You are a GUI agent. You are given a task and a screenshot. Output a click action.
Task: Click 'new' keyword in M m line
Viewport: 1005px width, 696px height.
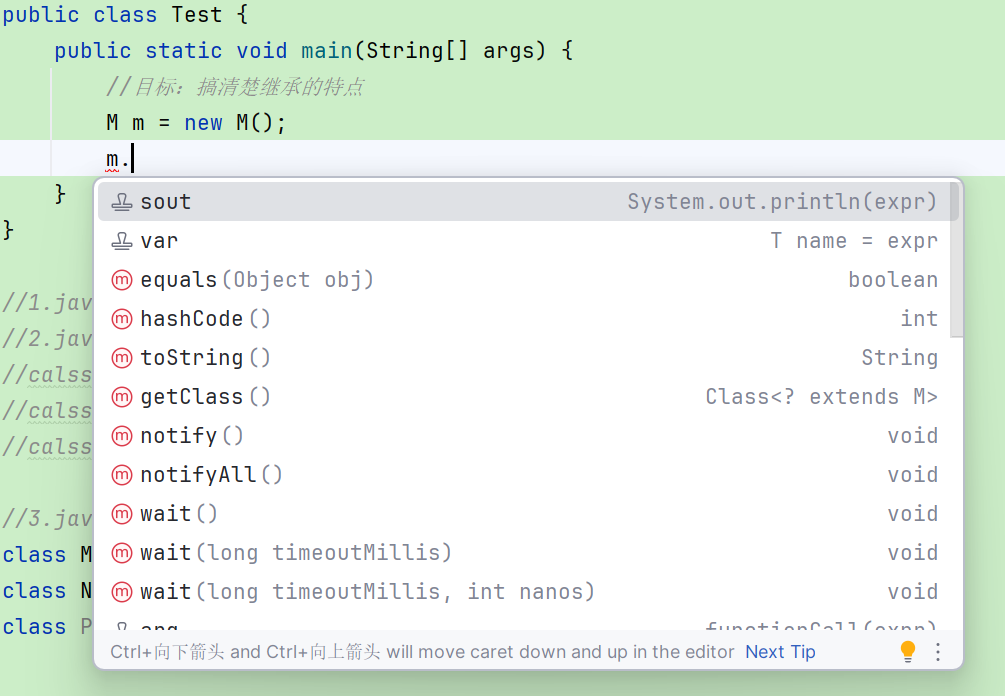[203, 122]
